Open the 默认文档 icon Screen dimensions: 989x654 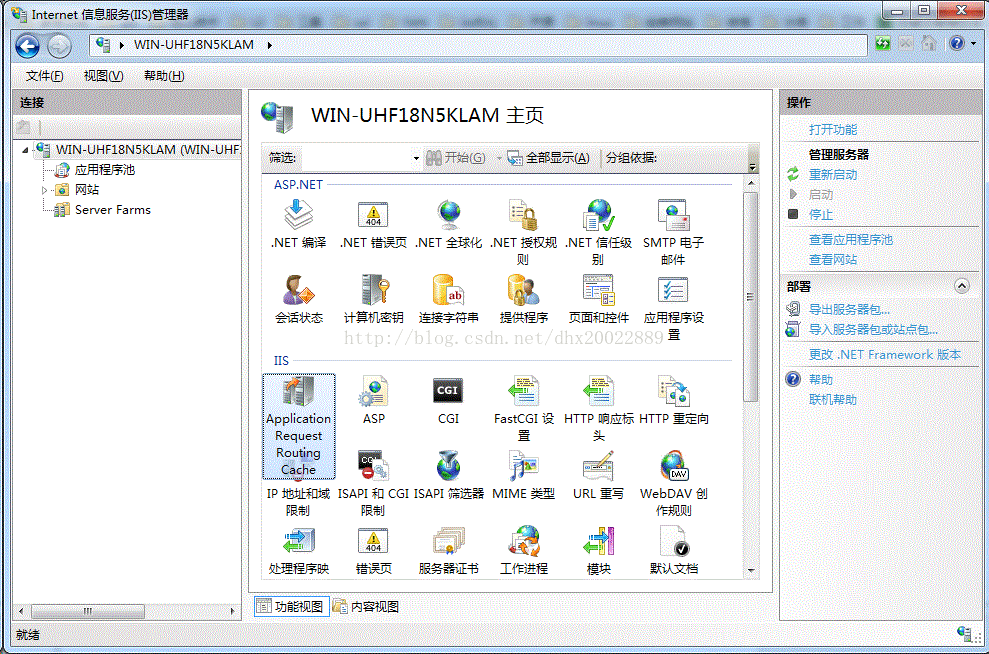[x=674, y=541]
